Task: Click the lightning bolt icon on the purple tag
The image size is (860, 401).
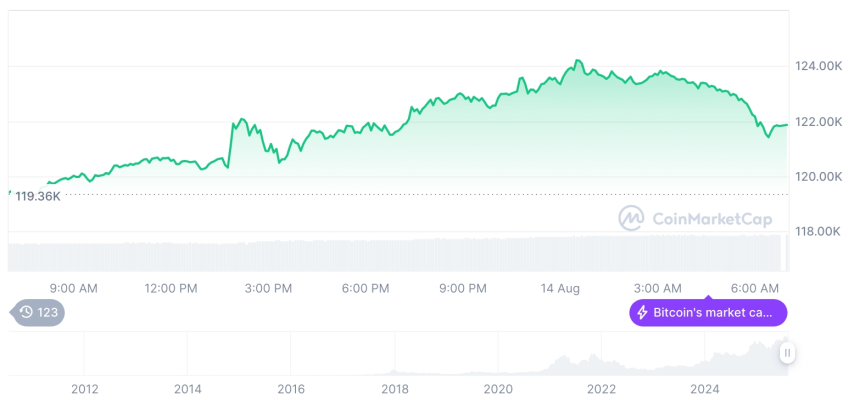Action: 642,313
